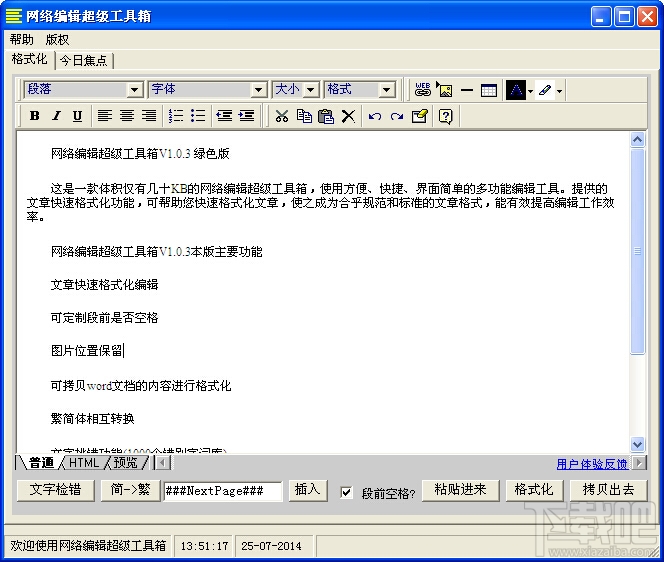Redo the last undone edit
This screenshot has height=562, width=664.
click(397, 116)
